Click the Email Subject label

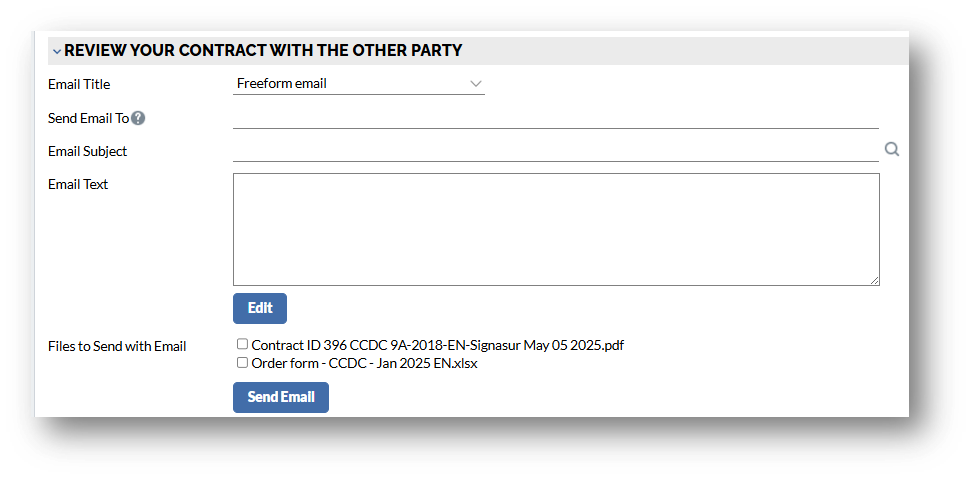pyautogui.click(x=88, y=152)
